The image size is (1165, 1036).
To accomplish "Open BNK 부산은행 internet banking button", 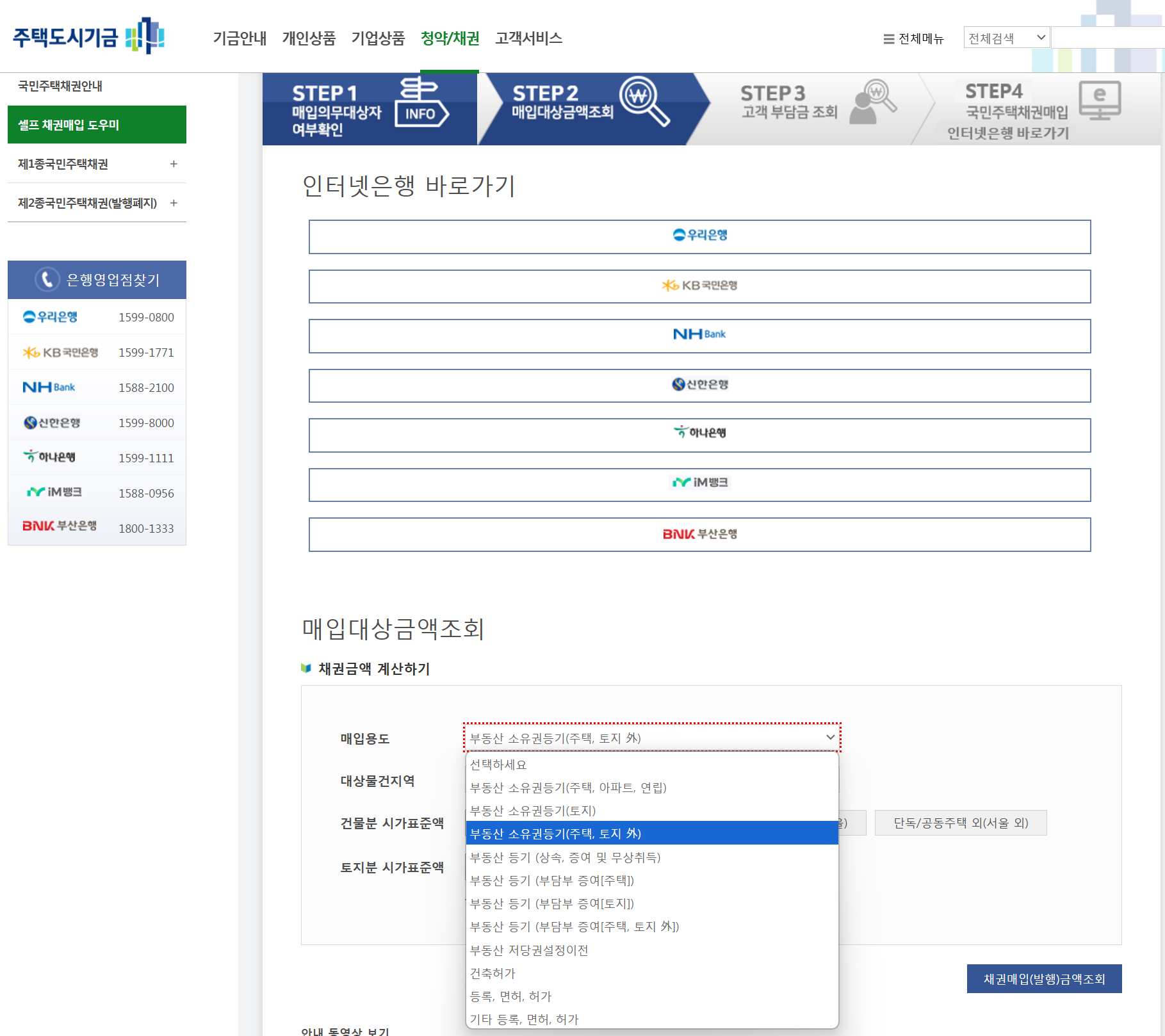I will (x=699, y=535).
